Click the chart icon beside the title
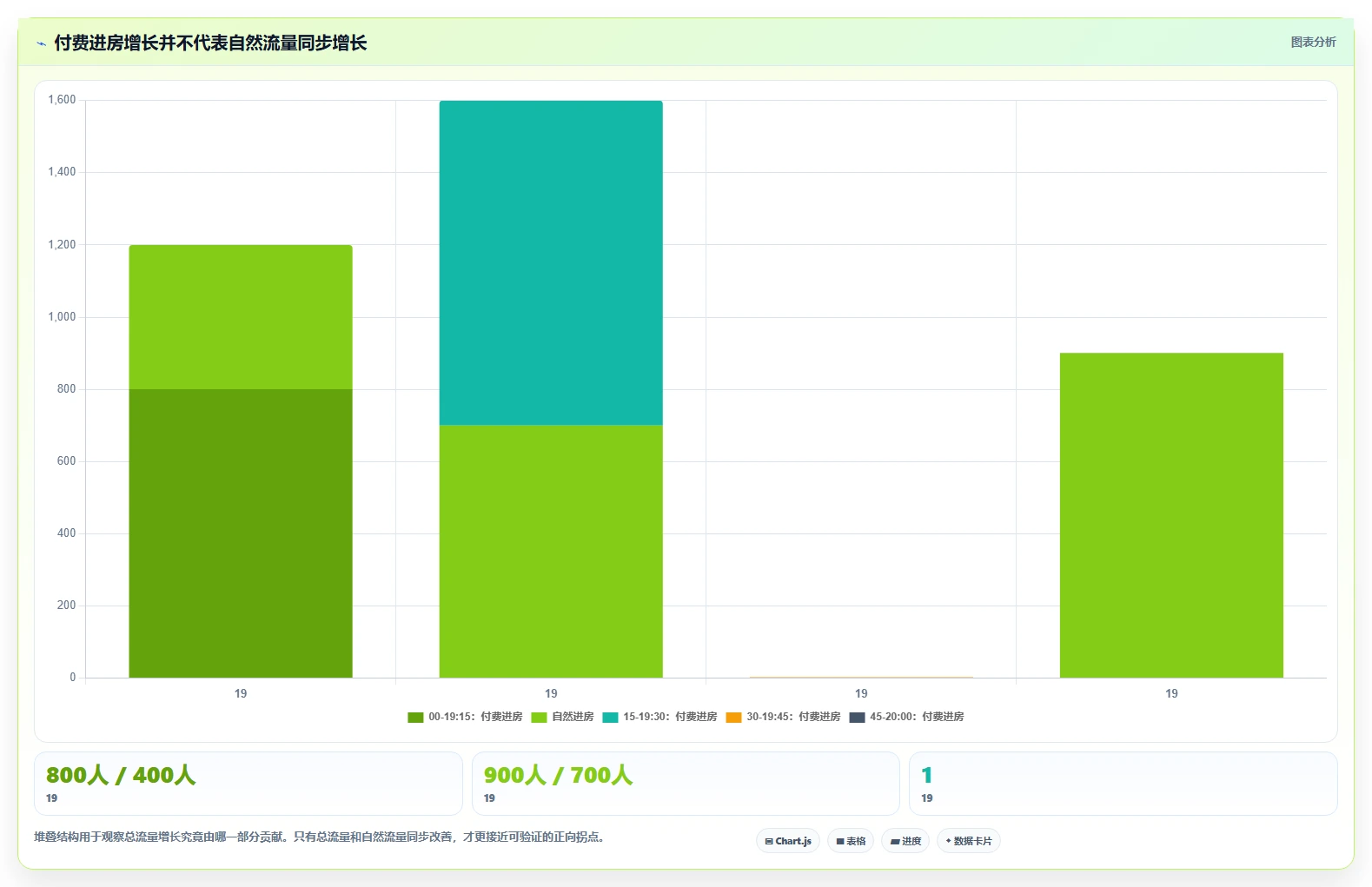The image size is (1372, 887). (41, 43)
